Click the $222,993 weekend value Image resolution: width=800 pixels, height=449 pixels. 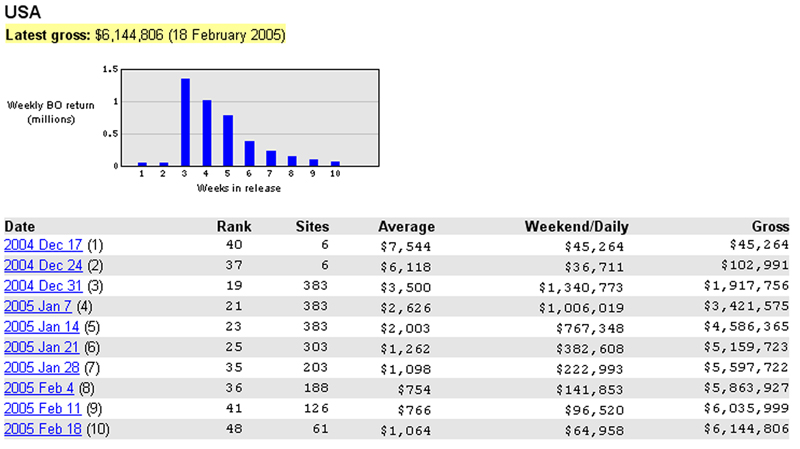coord(590,369)
